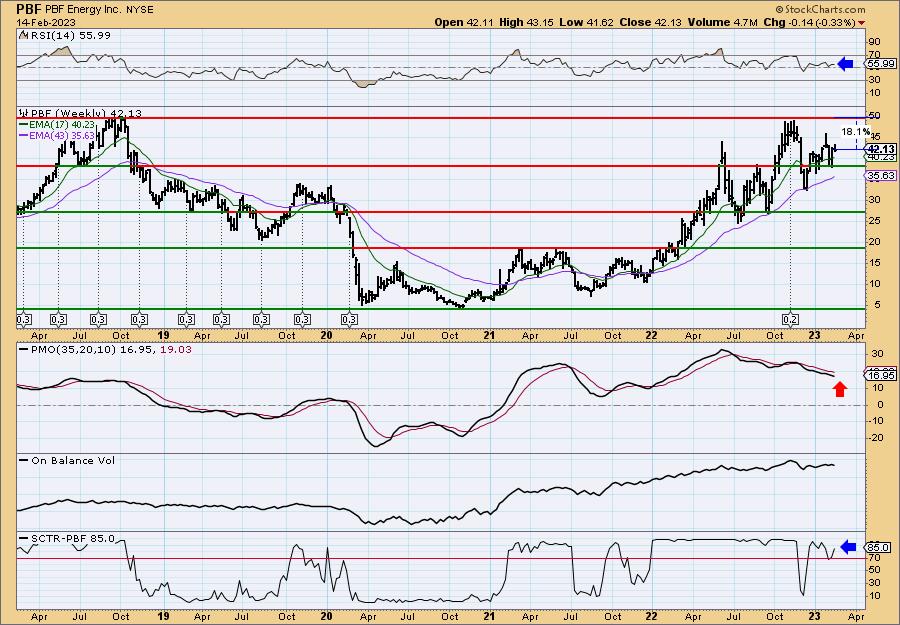Click the PMO(35,20,10) 16.95, 19.03 legend

click(x=106, y=349)
